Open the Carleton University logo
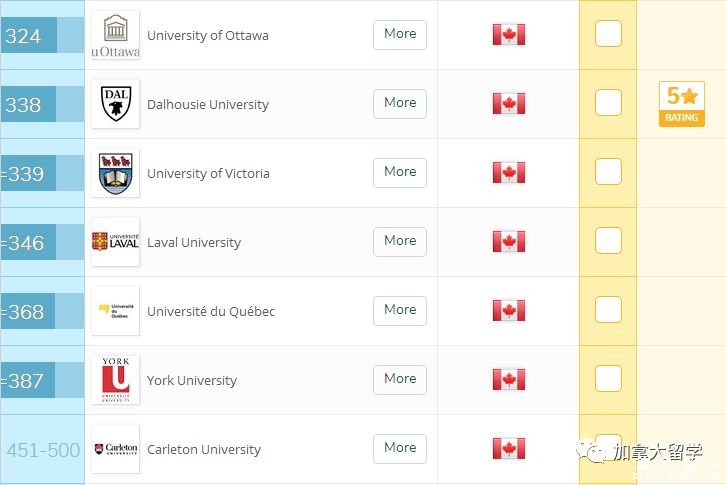Image resolution: width=726 pixels, height=485 pixels. coord(115,449)
